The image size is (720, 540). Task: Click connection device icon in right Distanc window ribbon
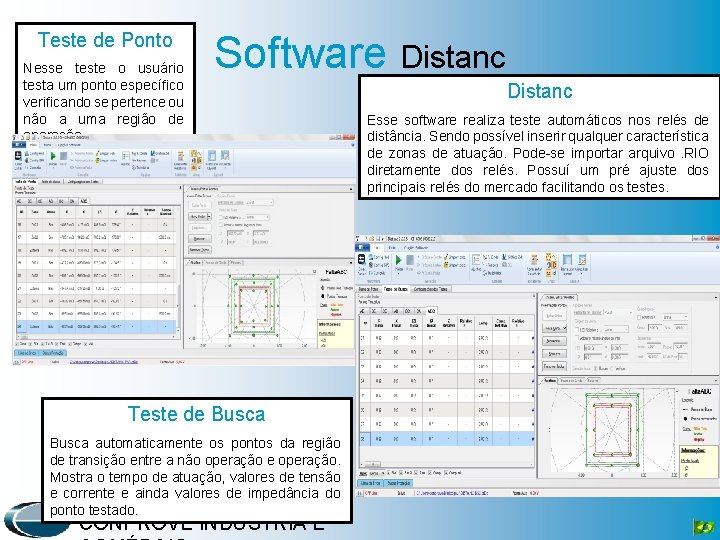(x=362, y=259)
